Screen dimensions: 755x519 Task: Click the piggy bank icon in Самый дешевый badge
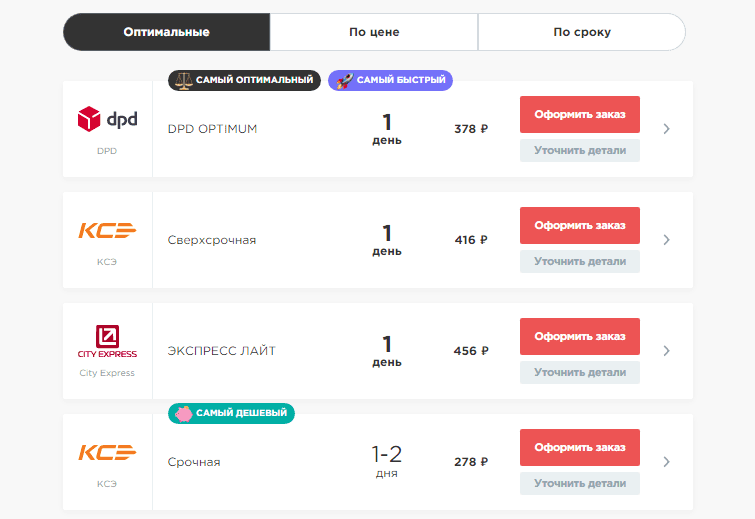tap(183, 413)
